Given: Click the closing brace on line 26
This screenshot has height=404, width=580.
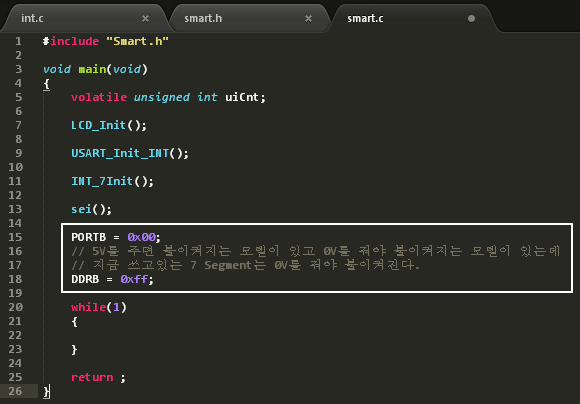Looking at the screenshot, I should pyautogui.click(x=46, y=391).
